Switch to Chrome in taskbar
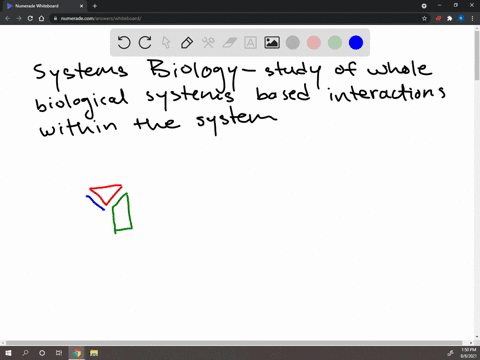Image resolution: width=480 pixels, height=360 pixels. click(77, 353)
